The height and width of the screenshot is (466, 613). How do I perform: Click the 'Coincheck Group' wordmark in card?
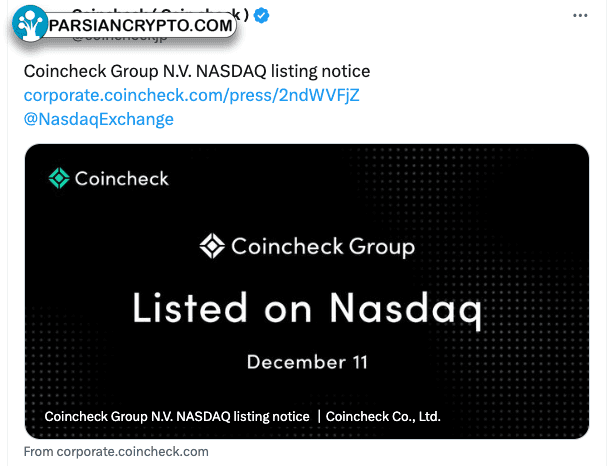coord(323,247)
